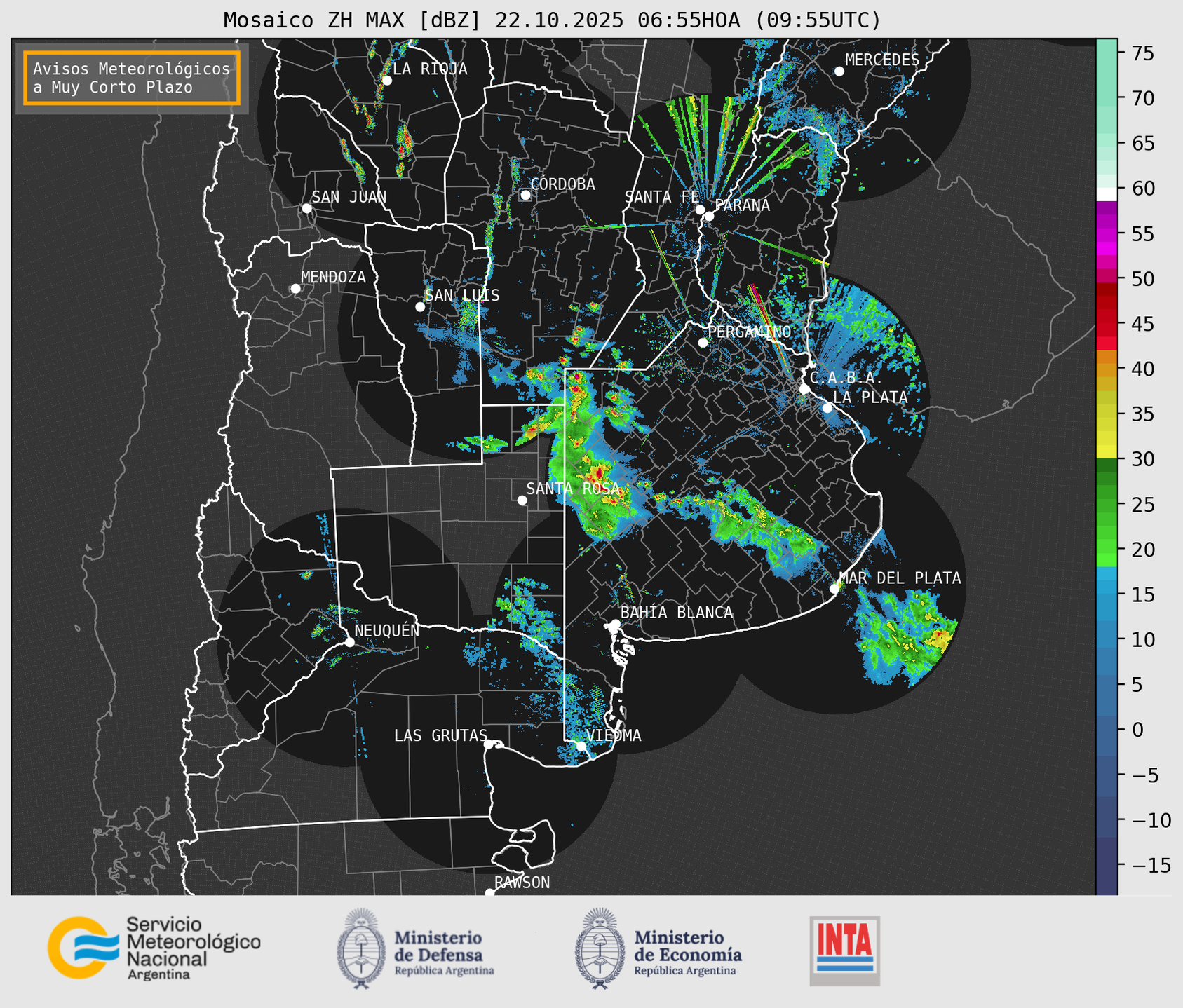Click the CÓRDOBA city label
This screenshot has width=1183, height=1008.
click(x=562, y=184)
